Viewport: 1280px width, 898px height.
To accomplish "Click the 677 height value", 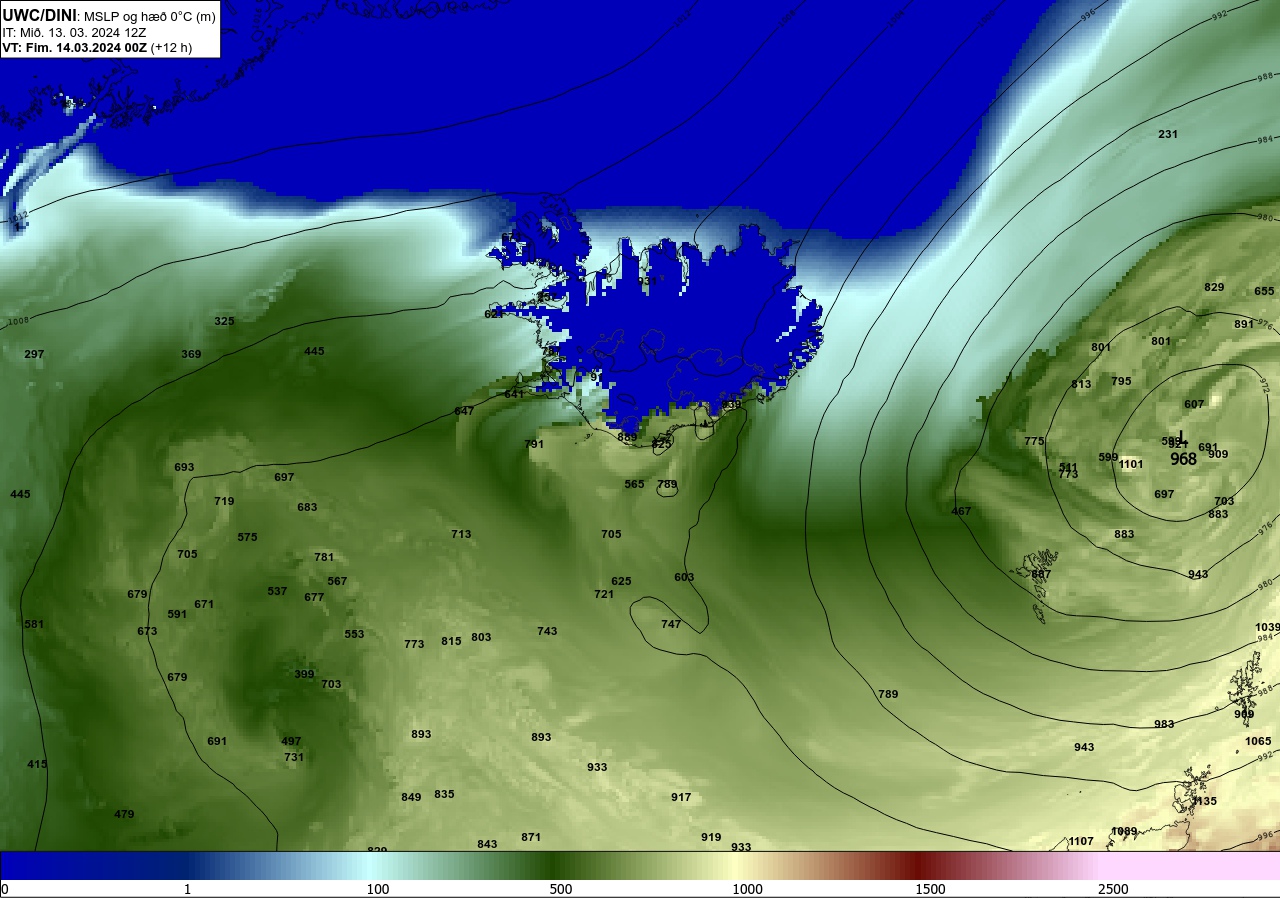I will pyautogui.click(x=314, y=597).
